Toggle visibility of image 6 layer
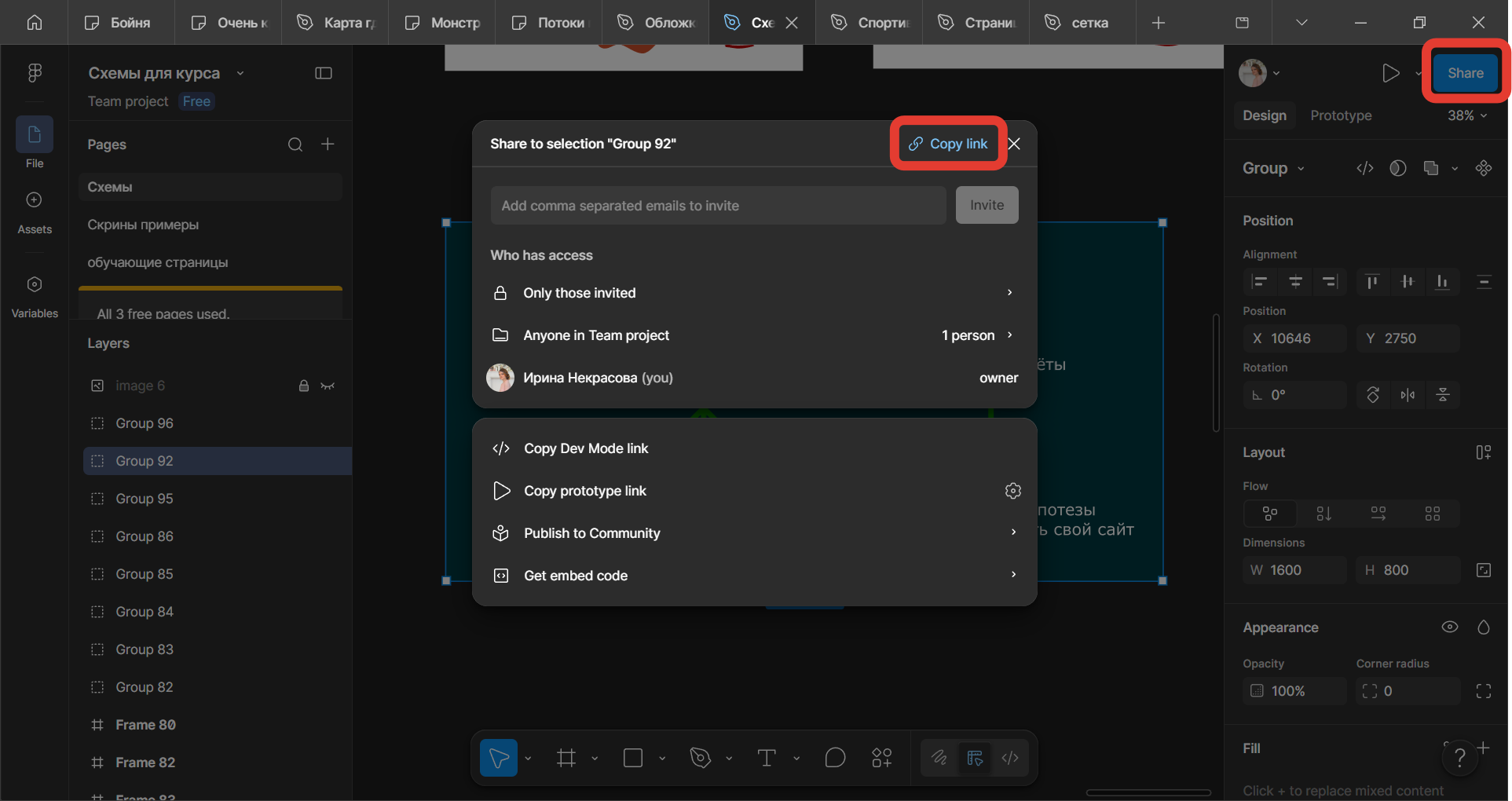The width and height of the screenshot is (1512, 801). click(x=328, y=386)
